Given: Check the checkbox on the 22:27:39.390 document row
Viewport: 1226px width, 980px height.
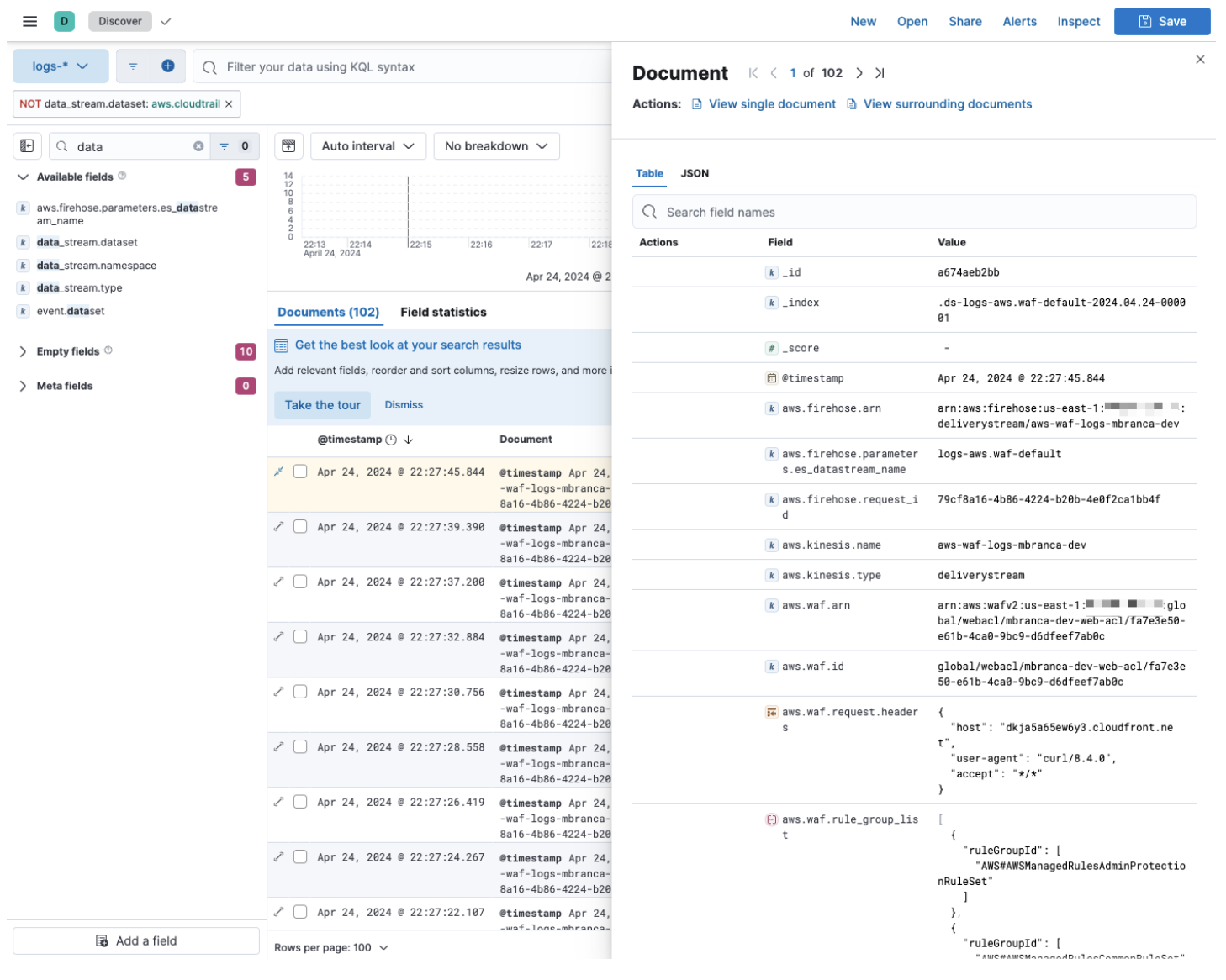Looking at the screenshot, I should (300, 526).
